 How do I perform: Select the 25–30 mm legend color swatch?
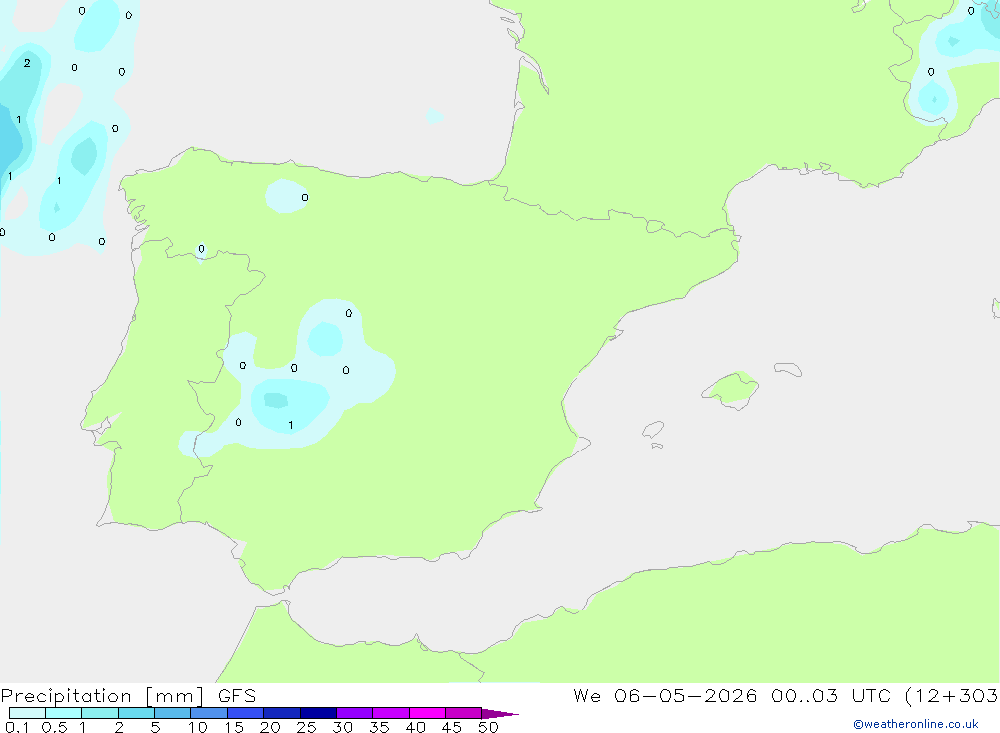click(318, 713)
